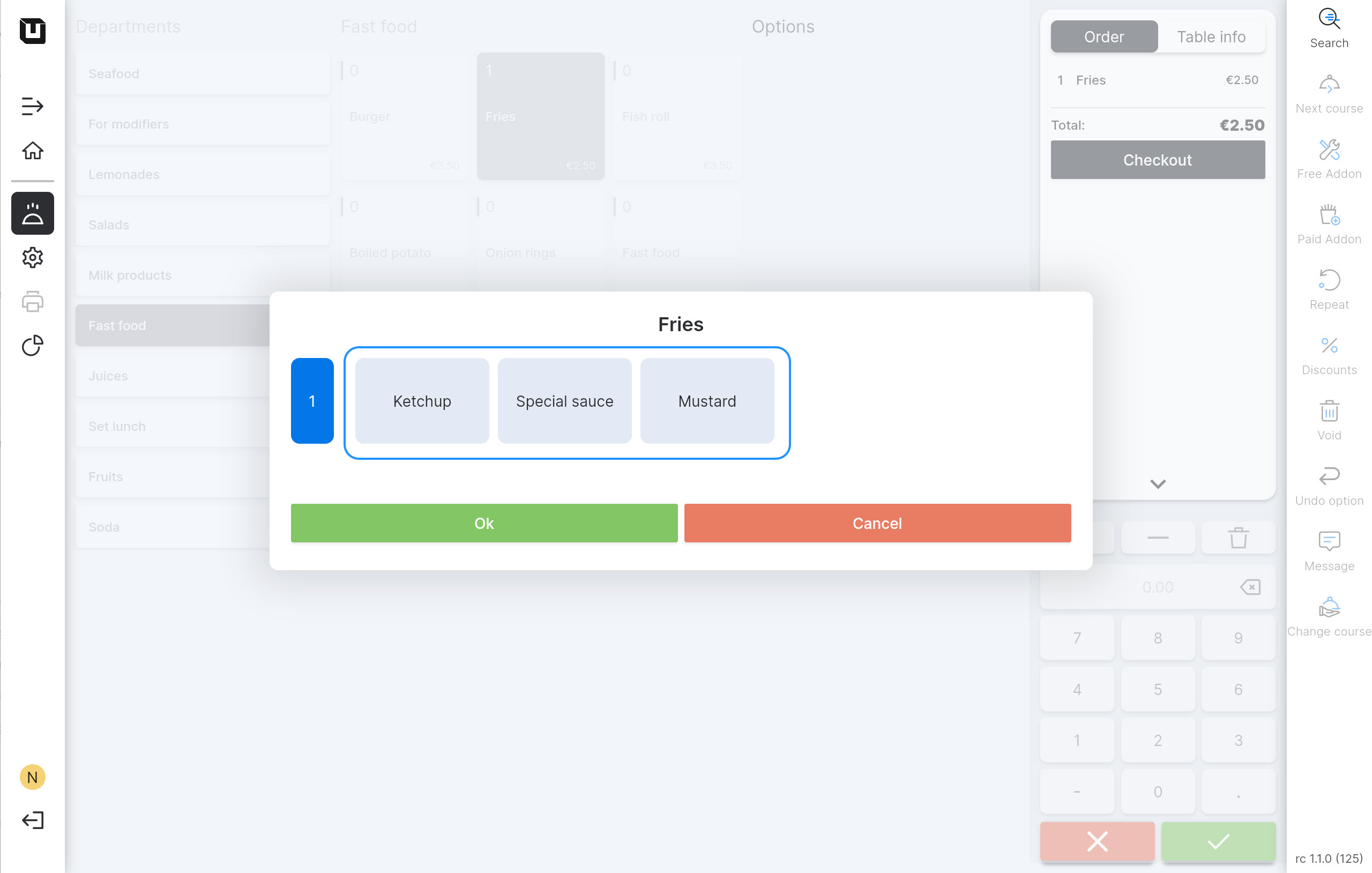Switch to the Table info tab

tap(1211, 37)
